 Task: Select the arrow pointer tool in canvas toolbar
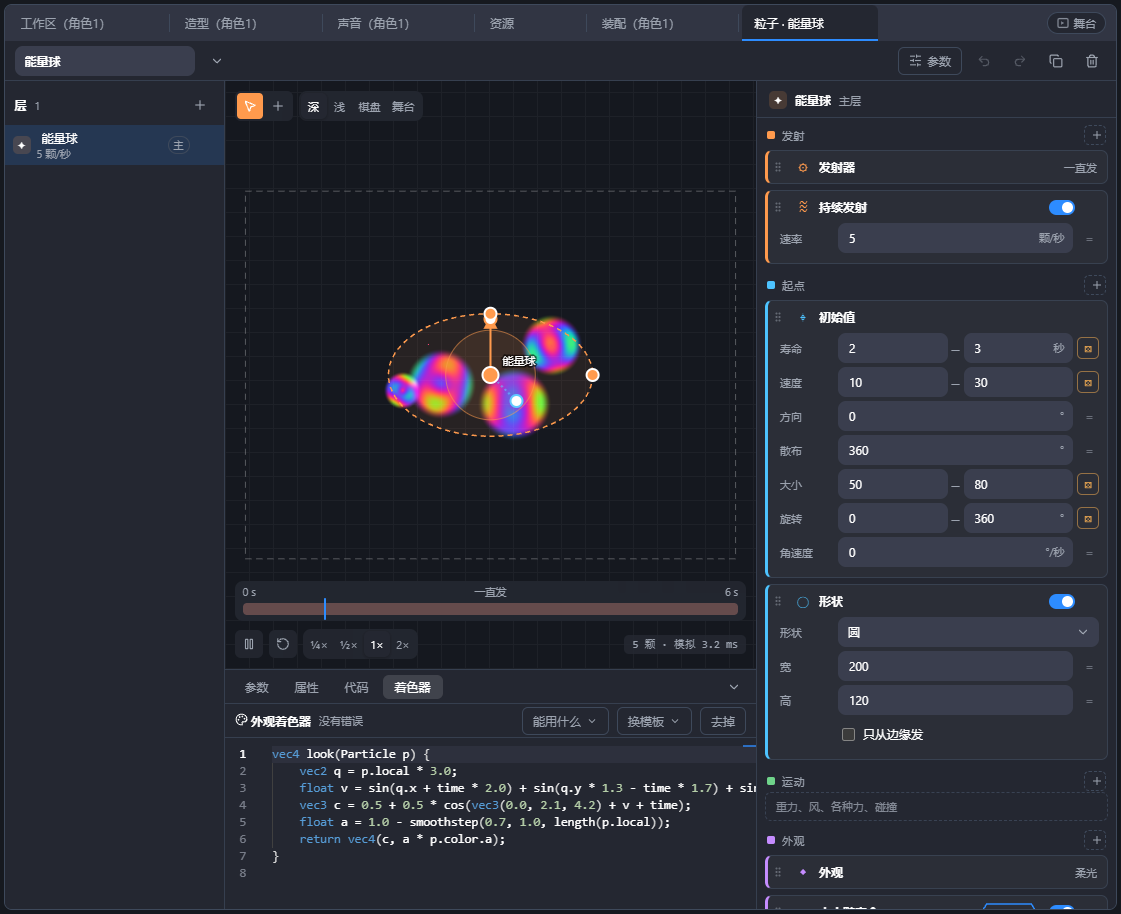click(250, 107)
